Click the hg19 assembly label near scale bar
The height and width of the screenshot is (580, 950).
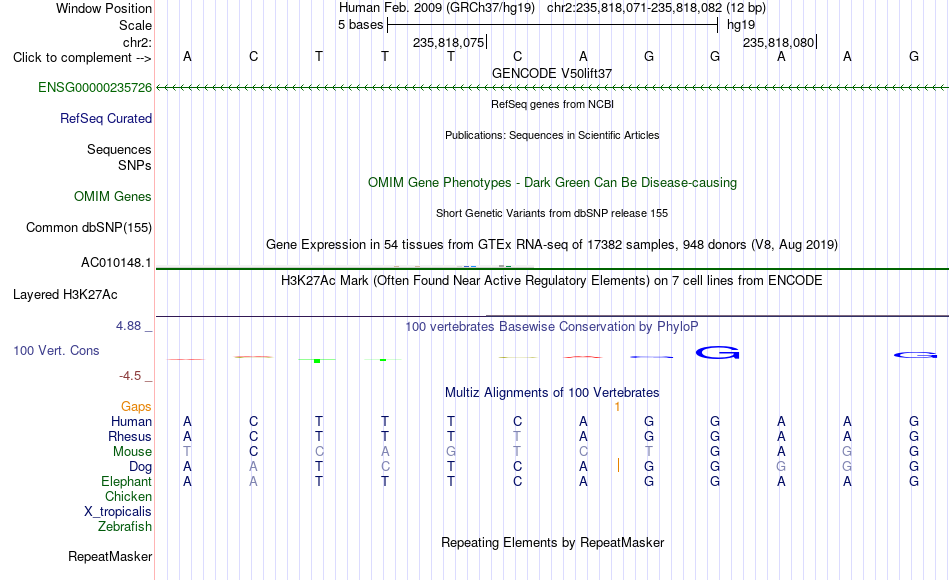pos(741,25)
